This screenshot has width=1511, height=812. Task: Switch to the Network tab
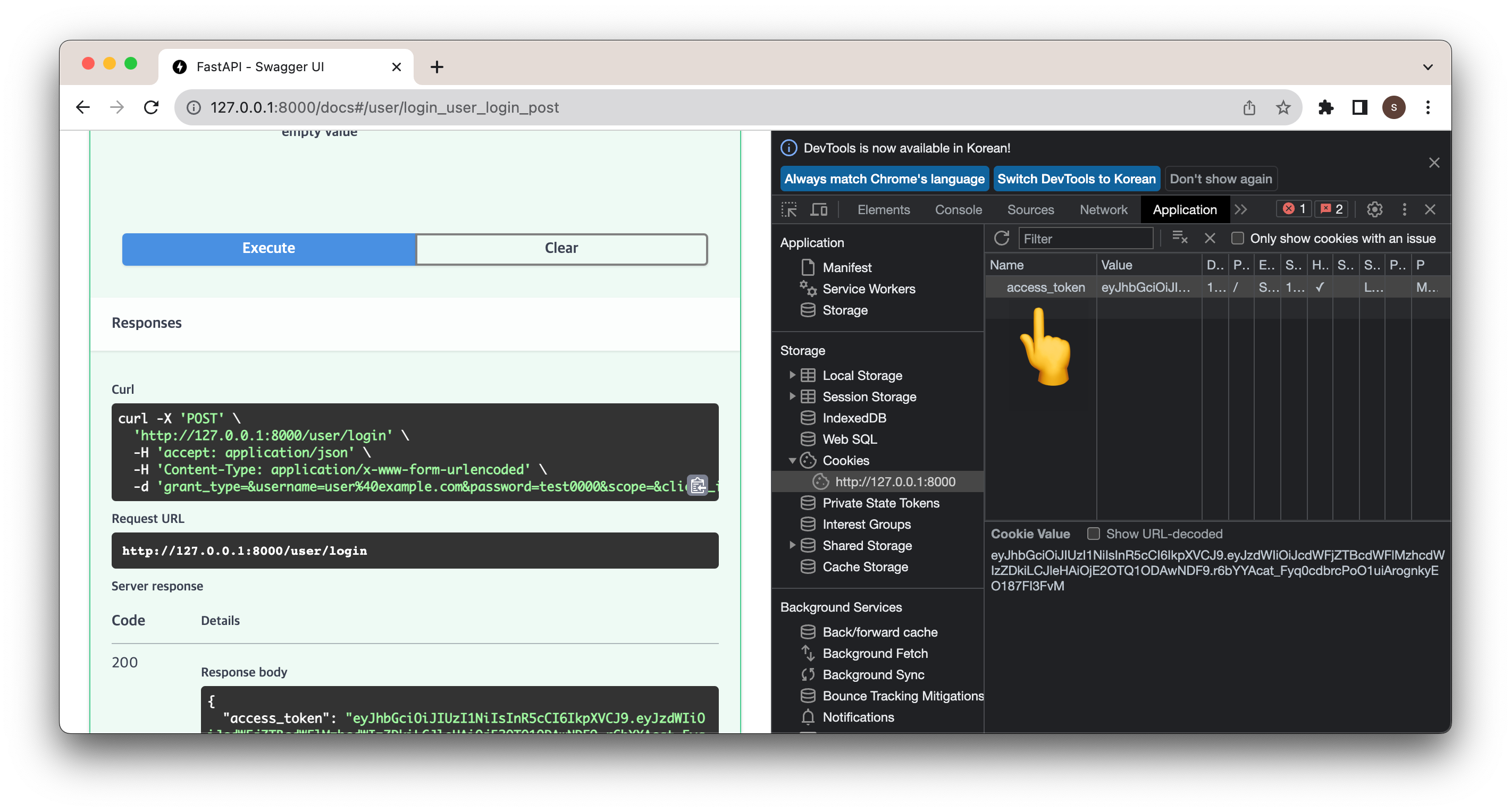point(1103,209)
